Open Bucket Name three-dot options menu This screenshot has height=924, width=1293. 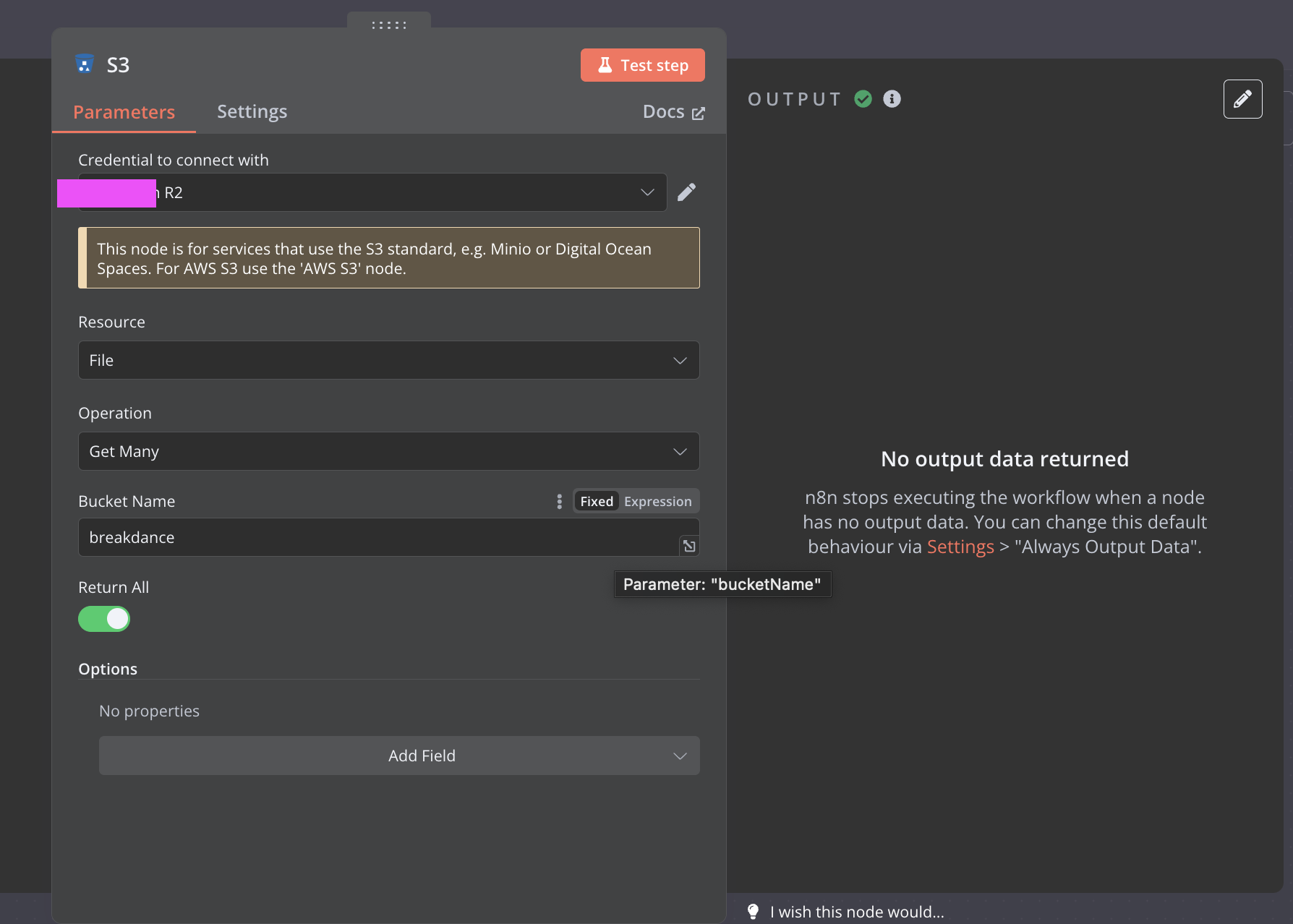[x=559, y=502]
